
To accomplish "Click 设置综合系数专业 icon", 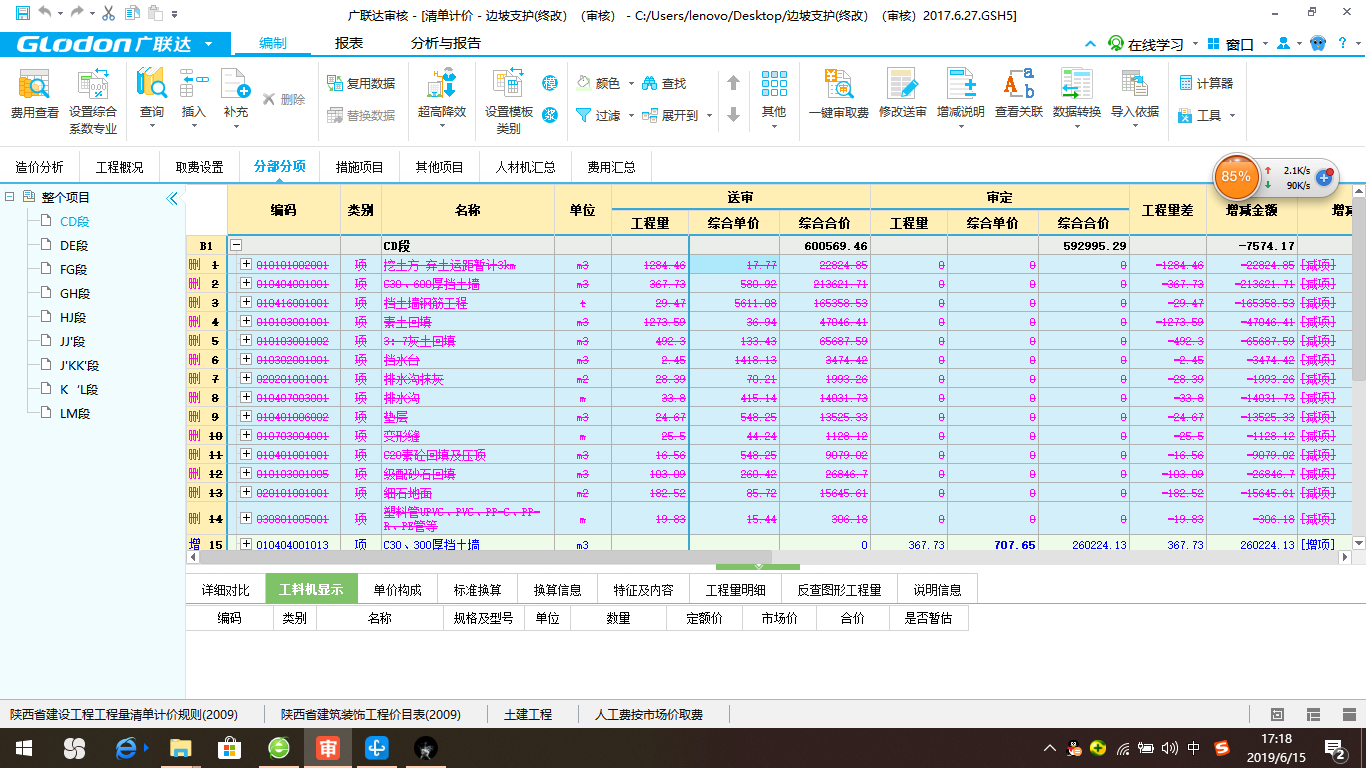I will (93, 103).
